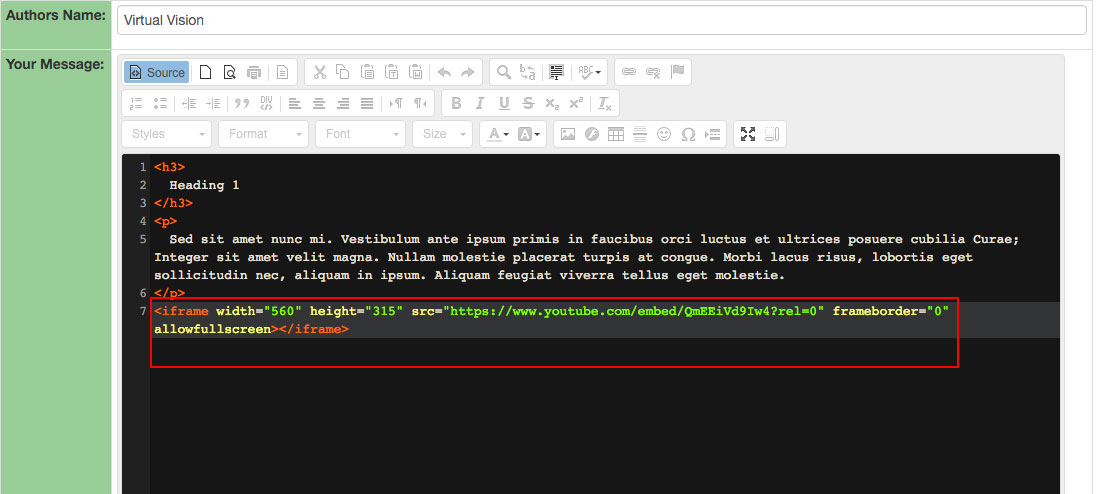
Task: Open the Smiley emoticon picker
Action: pos(664,134)
